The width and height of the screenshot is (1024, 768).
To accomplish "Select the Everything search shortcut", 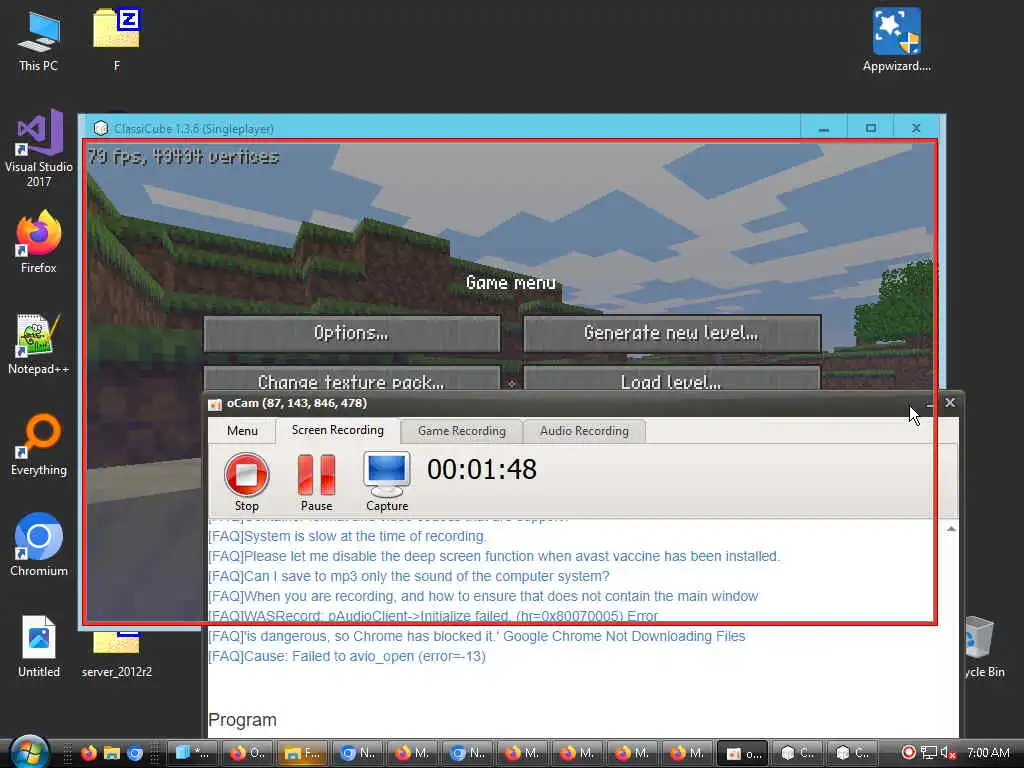I will click(x=39, y=445).
